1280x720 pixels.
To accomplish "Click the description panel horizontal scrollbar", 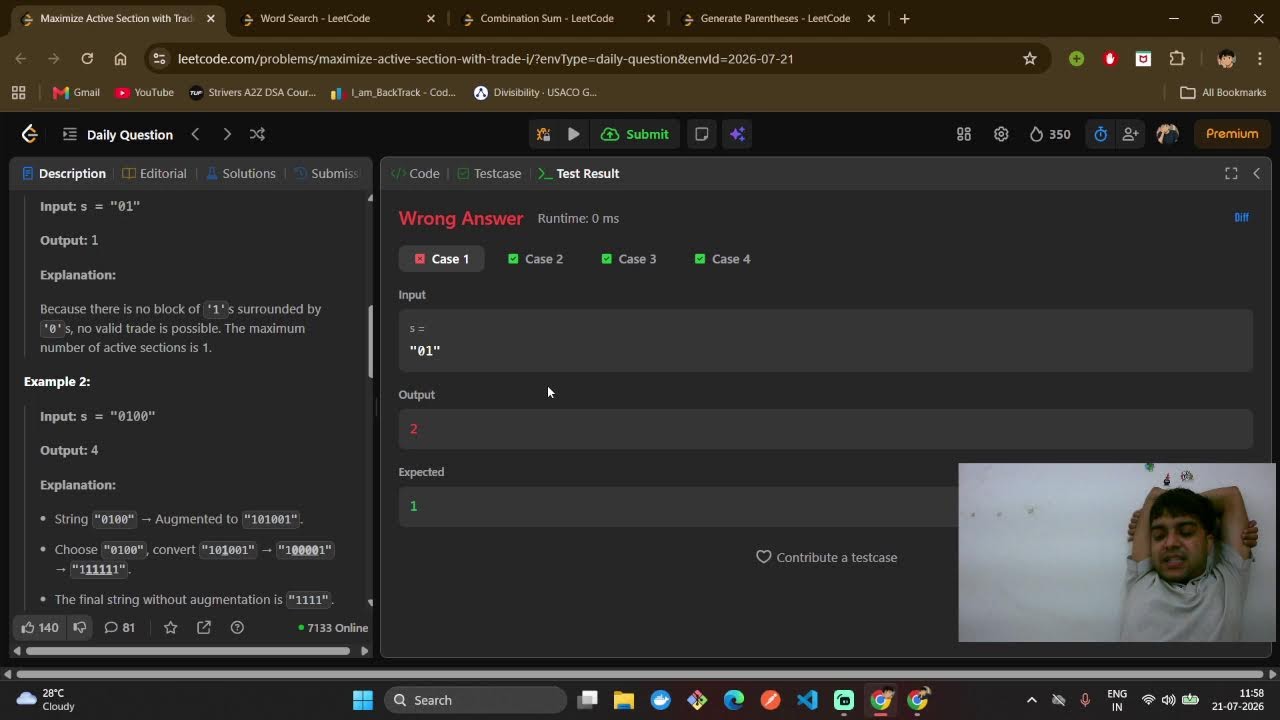I will [188, 651].
